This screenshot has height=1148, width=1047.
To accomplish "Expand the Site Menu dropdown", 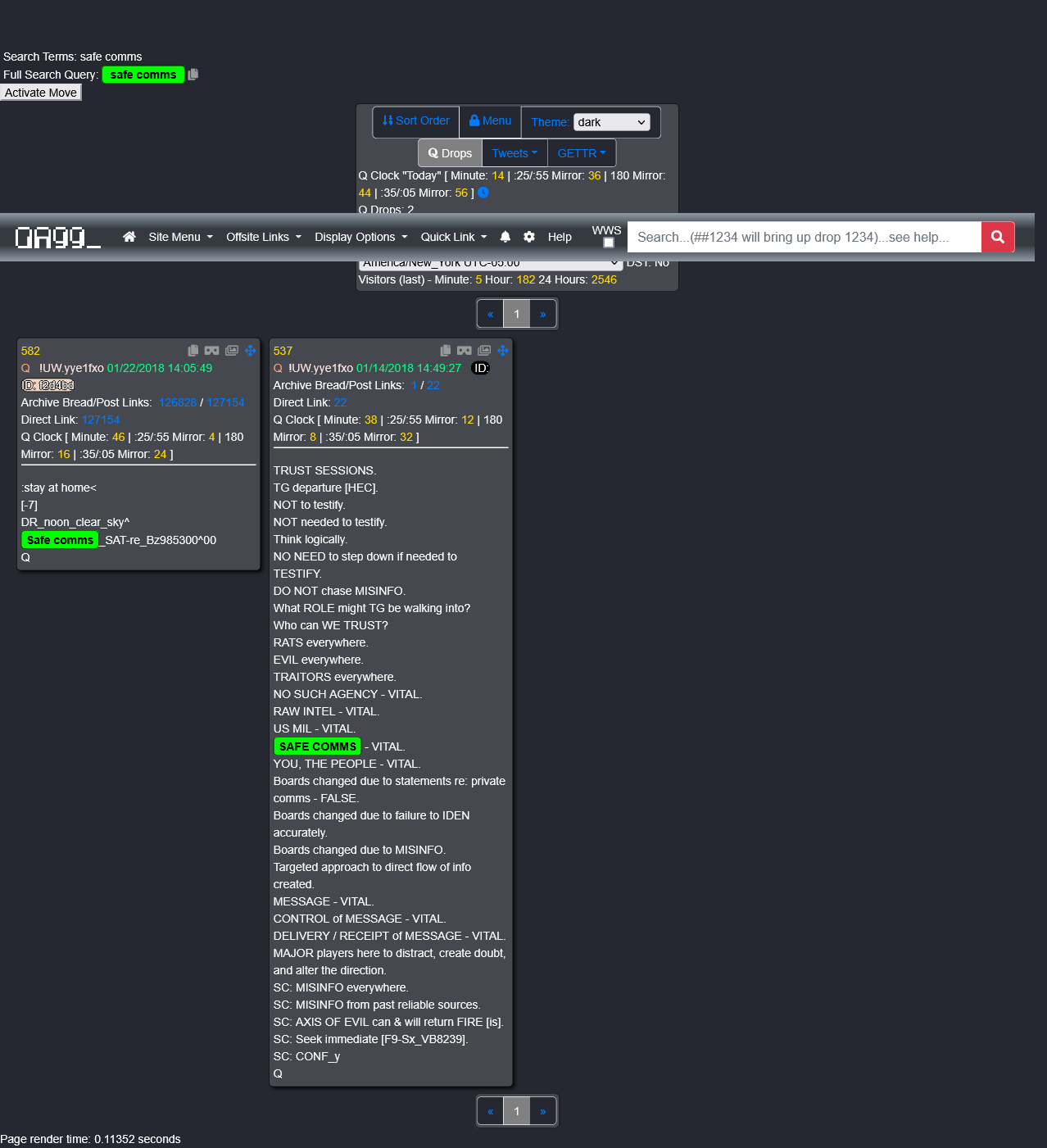I will [181, 237].
